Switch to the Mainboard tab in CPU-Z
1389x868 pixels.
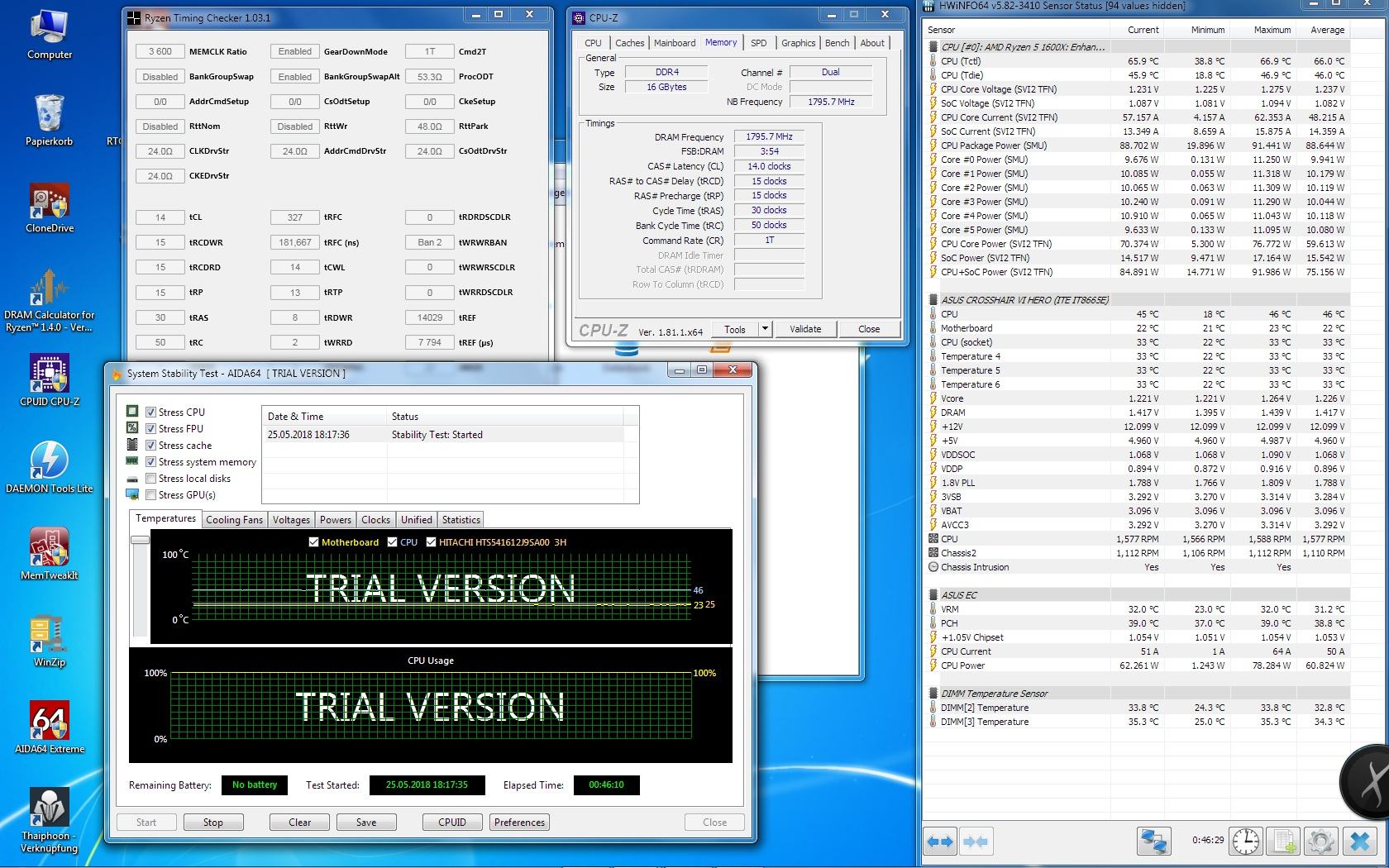[675, 43]
